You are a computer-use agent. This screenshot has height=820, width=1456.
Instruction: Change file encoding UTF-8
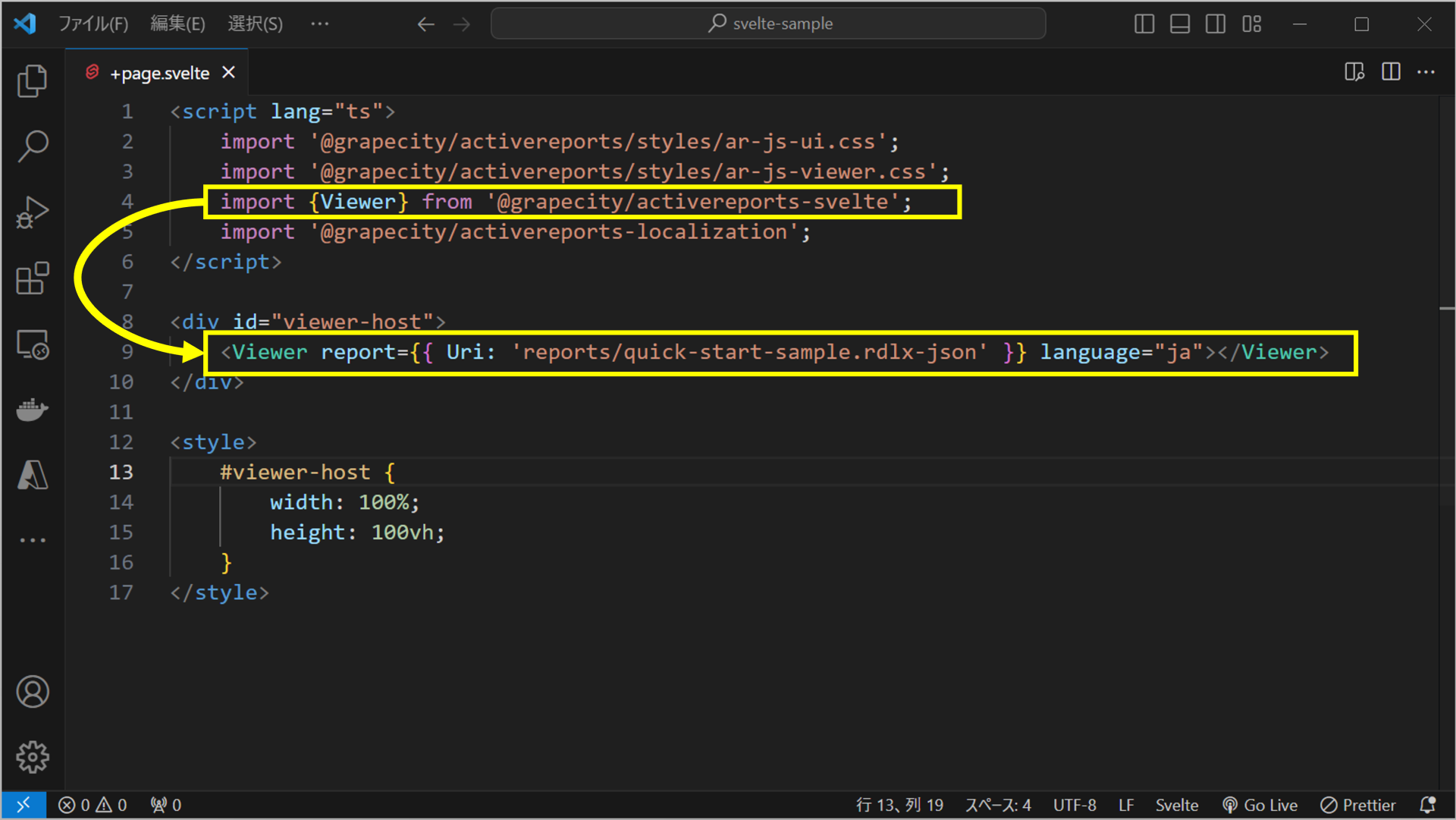[1075, 805]
